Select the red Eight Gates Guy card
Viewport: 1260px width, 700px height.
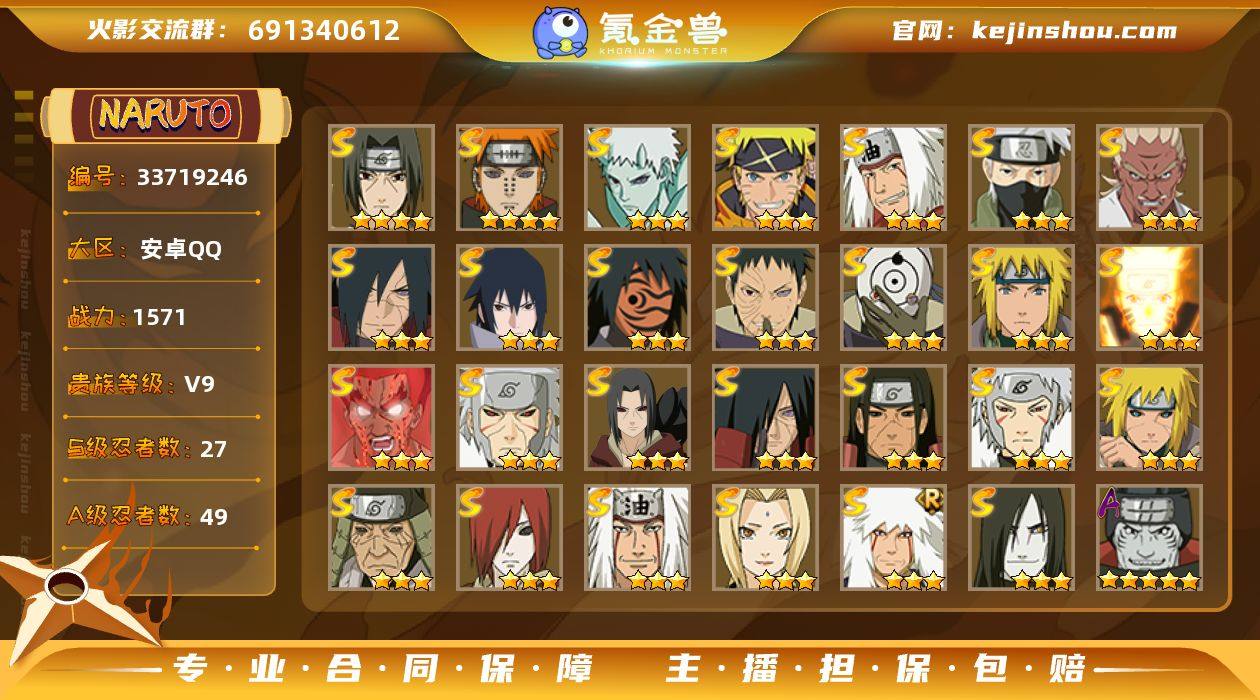(381, 418)
